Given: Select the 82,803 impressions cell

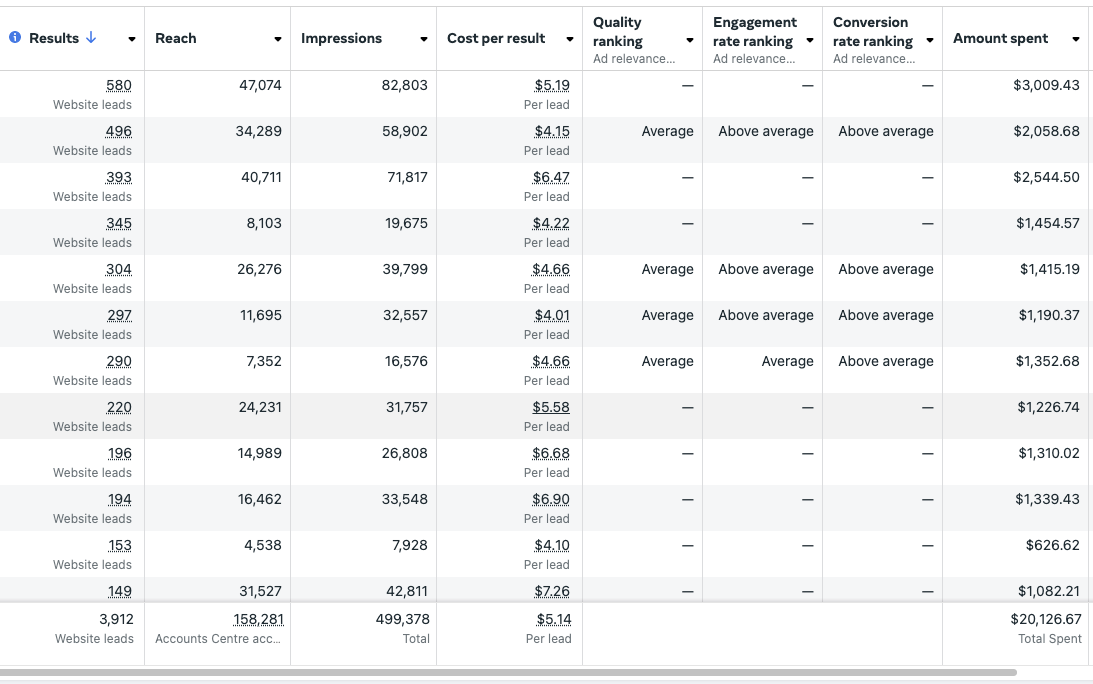Looking at the screenshot, I should coord(404,85).
